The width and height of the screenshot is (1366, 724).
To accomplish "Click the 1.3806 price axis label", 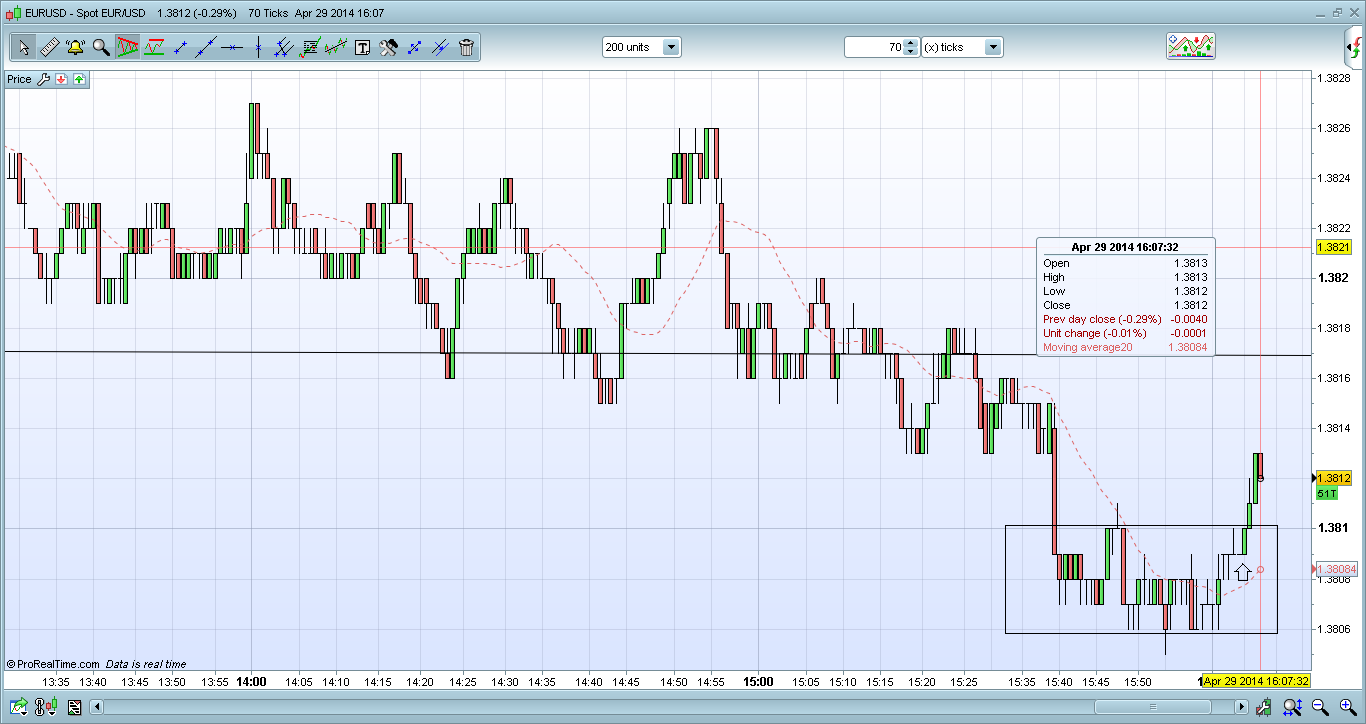I will pos(1334,629).
